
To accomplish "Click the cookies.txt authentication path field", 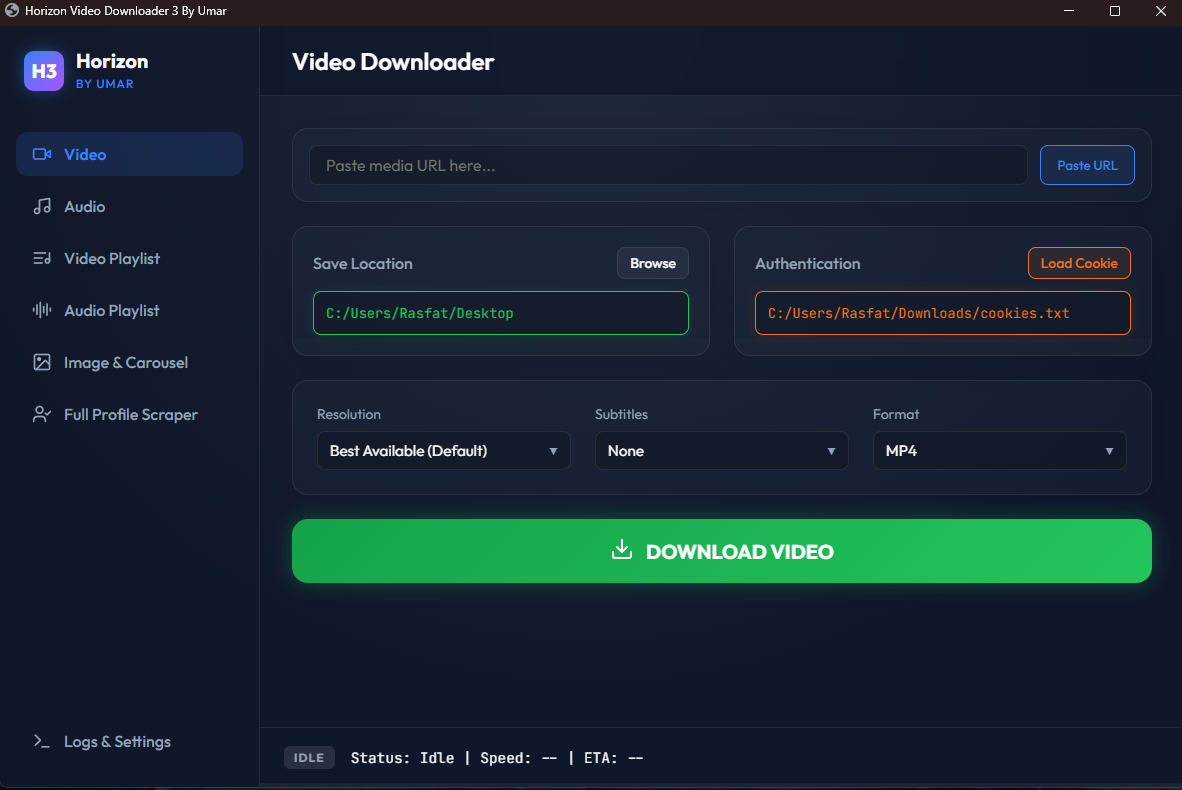I will click(942, 313).
